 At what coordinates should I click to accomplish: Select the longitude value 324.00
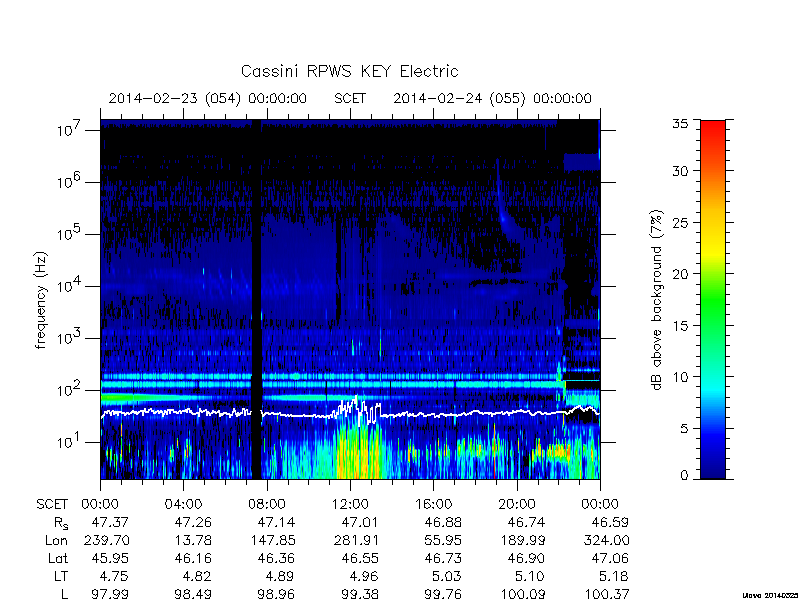606,540
